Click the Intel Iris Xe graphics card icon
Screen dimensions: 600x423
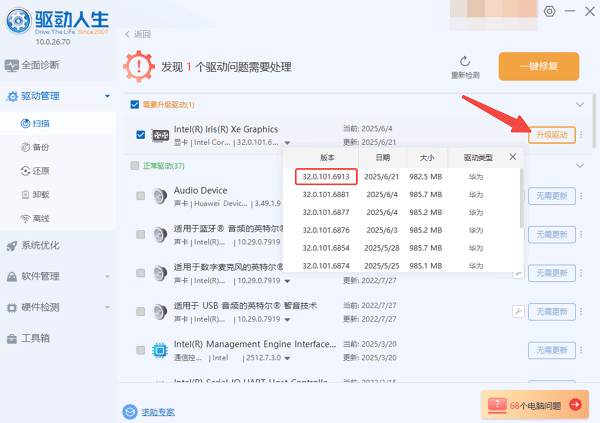[x=160, y=135]
